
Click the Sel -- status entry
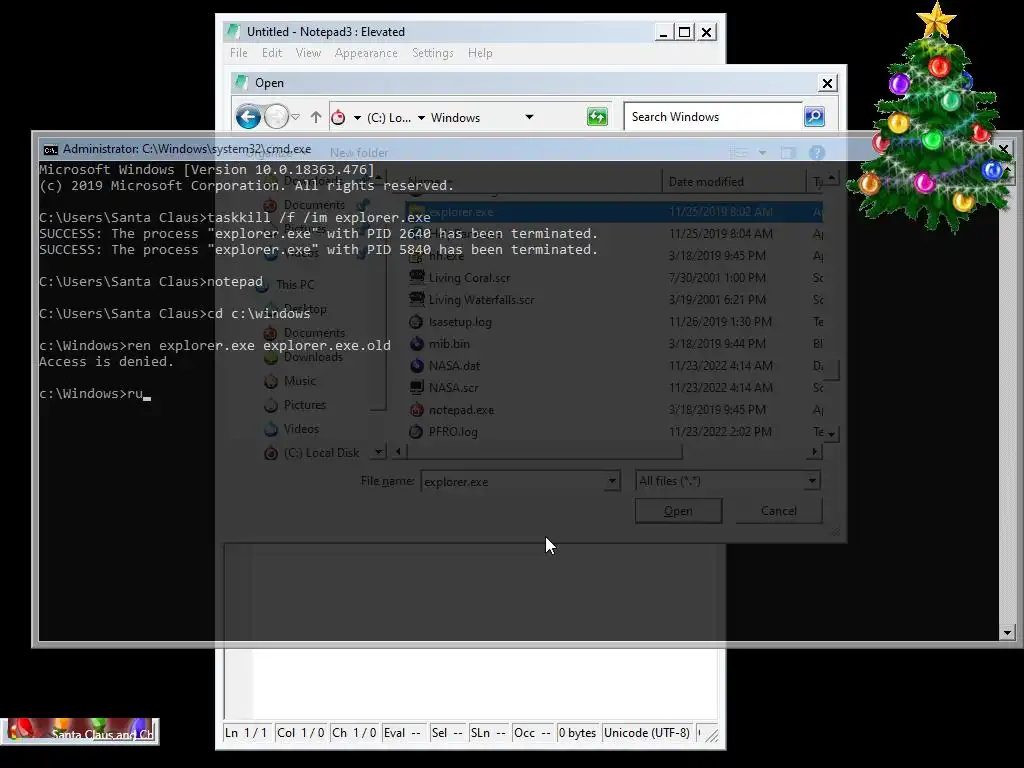click(447, 733)
